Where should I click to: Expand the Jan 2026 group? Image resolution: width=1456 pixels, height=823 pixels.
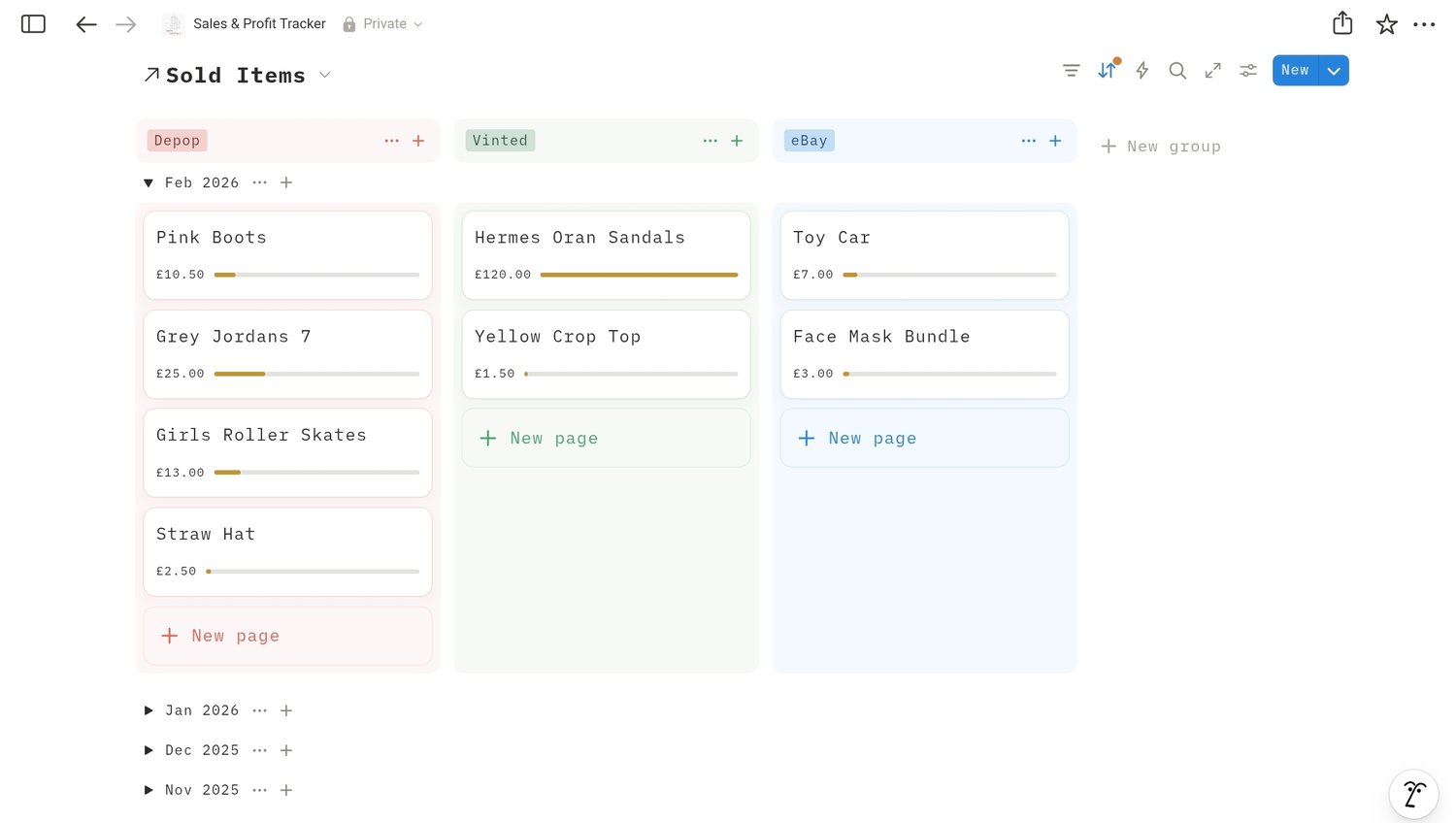coord(149,710)
